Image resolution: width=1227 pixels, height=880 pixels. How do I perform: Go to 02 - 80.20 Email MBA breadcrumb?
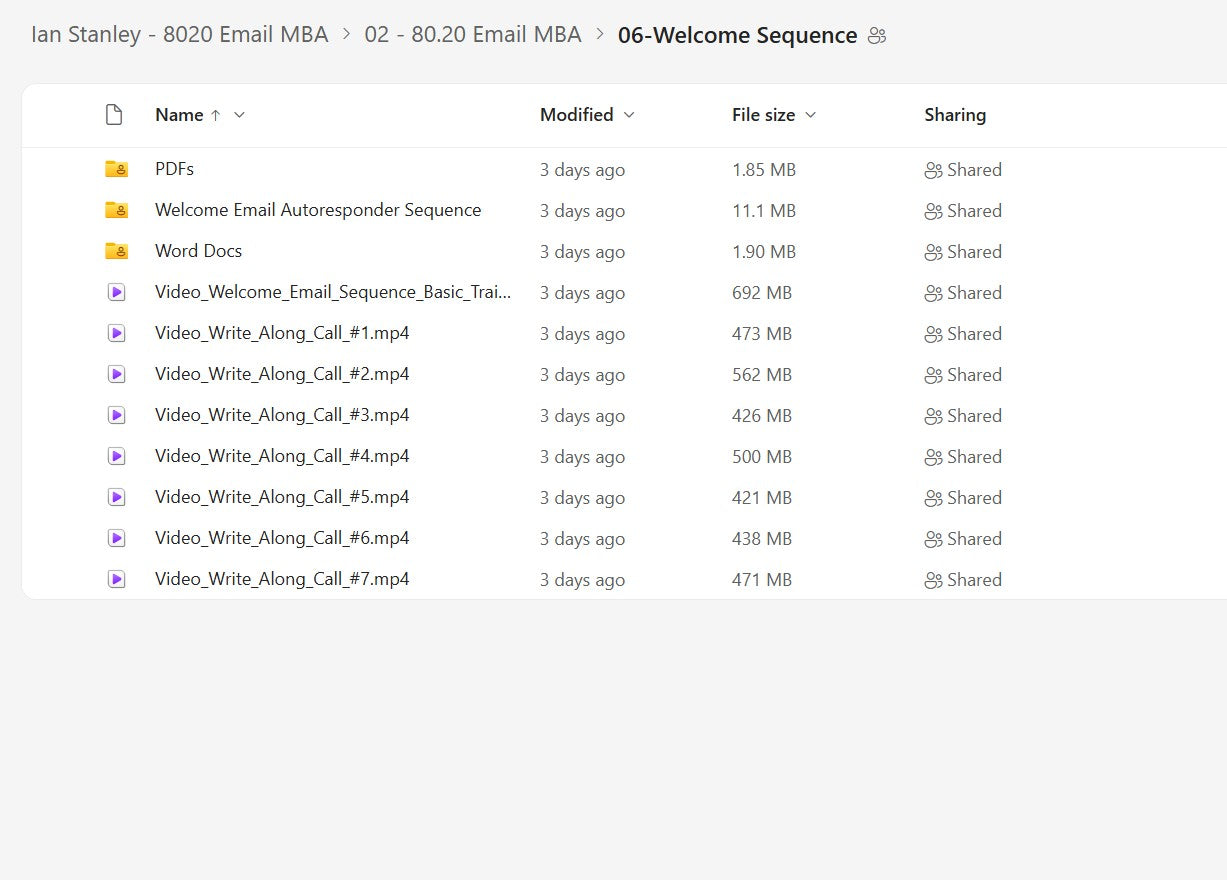point(473,35)
